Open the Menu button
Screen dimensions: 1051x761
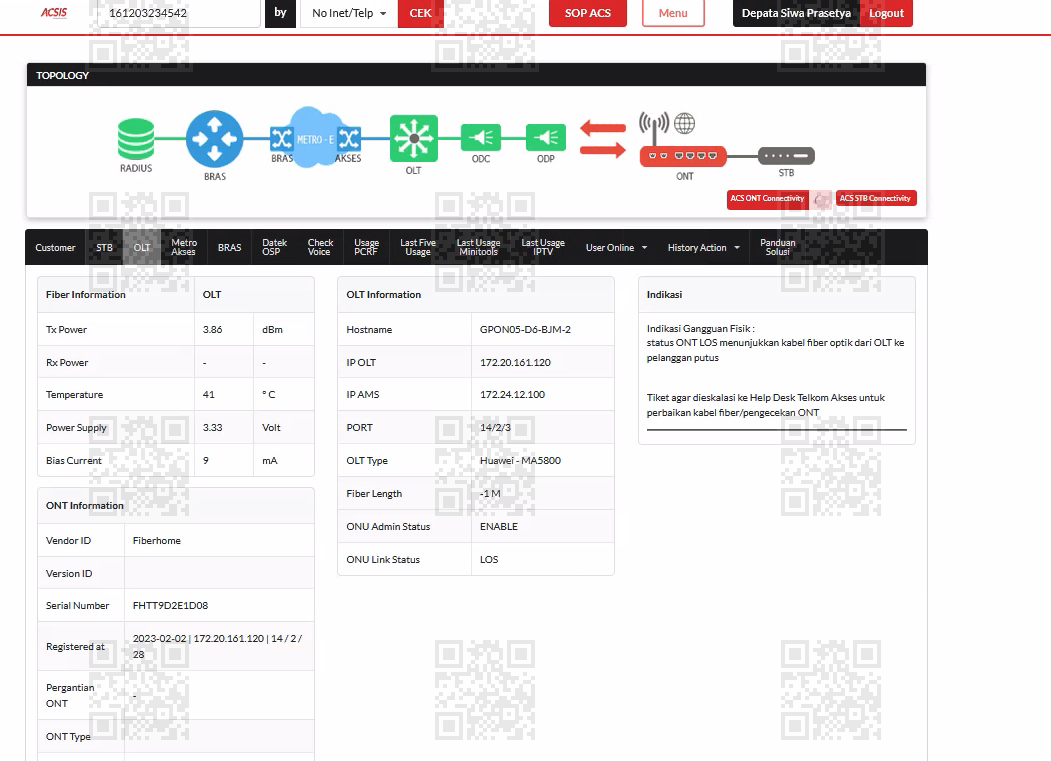673,13
